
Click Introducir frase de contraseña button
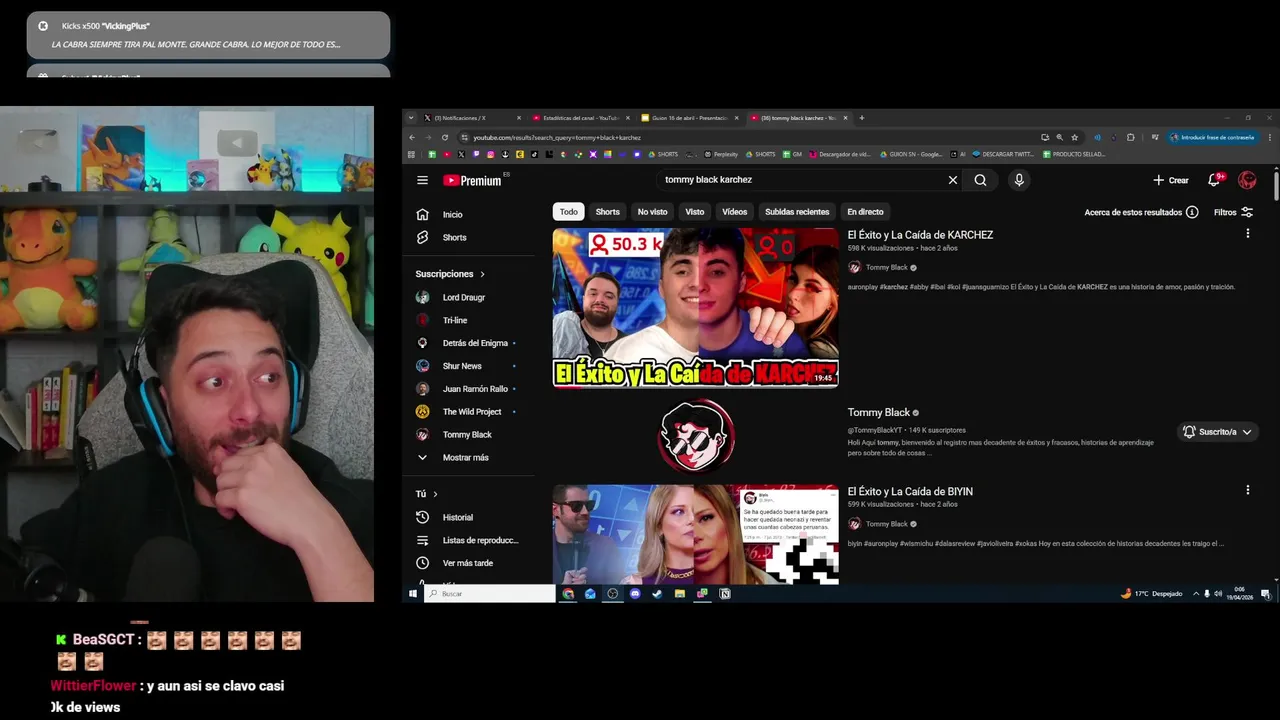coord(1212,137)
